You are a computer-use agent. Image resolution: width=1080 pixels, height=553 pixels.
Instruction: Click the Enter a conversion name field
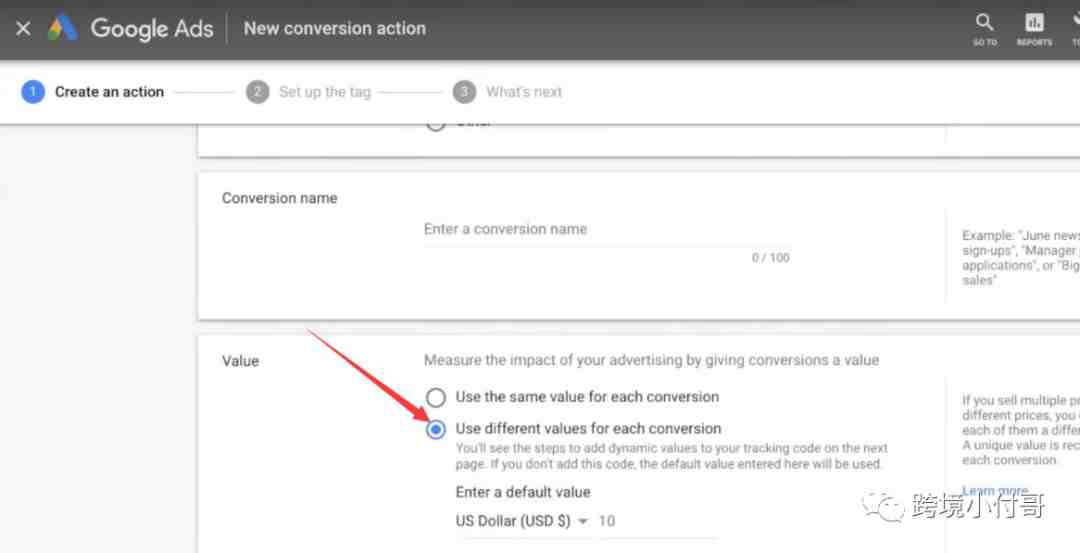point(606,229)
